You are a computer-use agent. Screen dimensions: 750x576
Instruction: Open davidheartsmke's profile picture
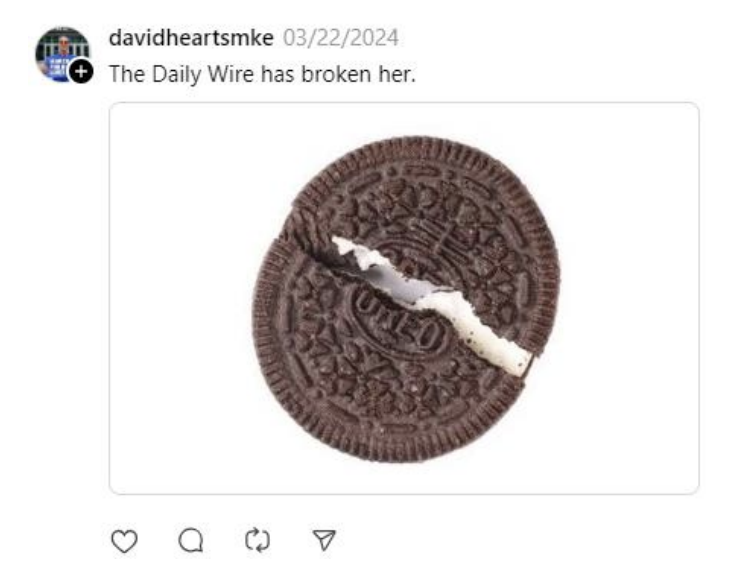[62, 54]
